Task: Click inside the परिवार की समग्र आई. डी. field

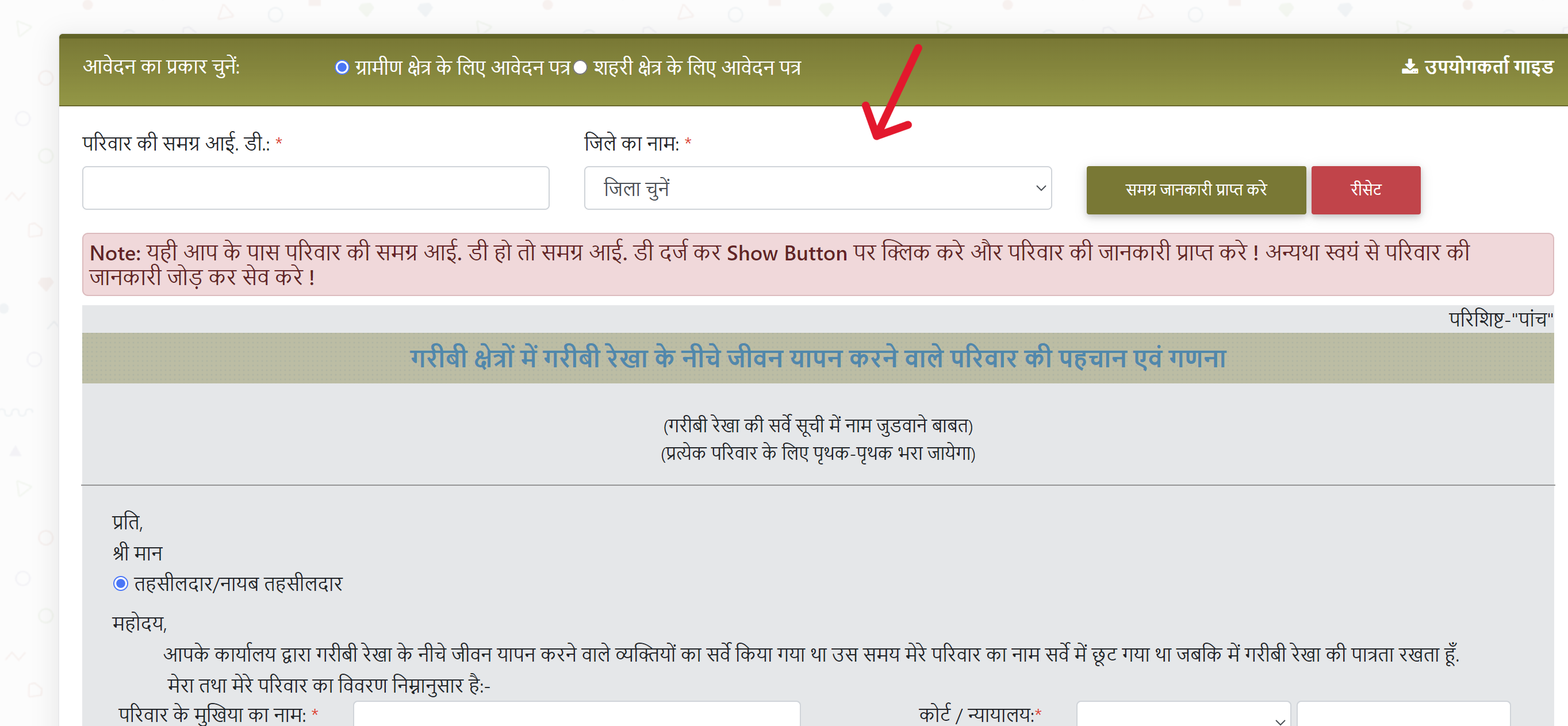Action: click(x=316, y=187)
